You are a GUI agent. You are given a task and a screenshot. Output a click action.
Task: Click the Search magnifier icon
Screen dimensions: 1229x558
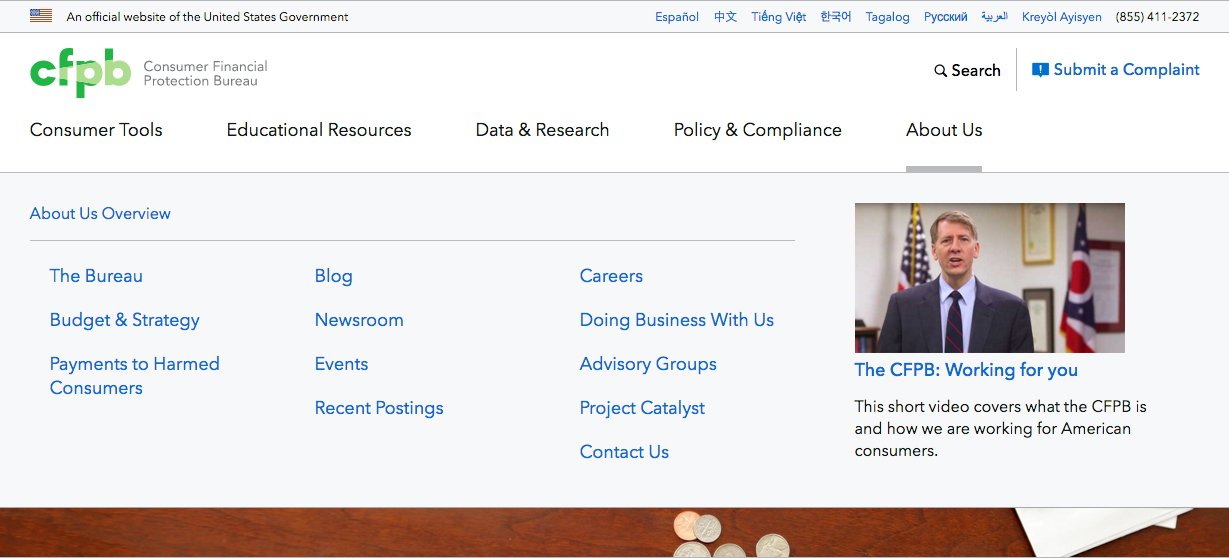pos(940,71)
